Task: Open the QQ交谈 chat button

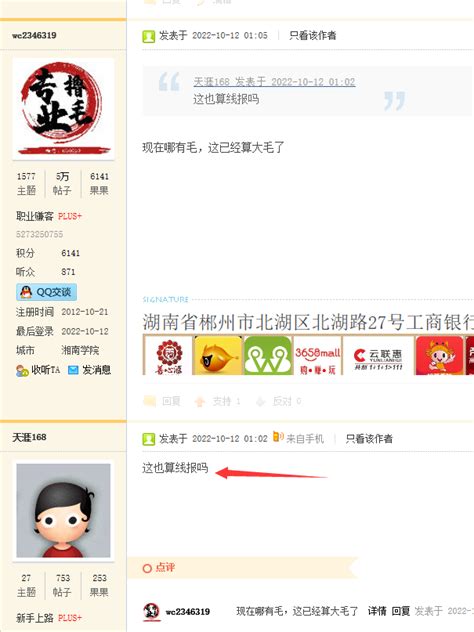Action: 46,292
